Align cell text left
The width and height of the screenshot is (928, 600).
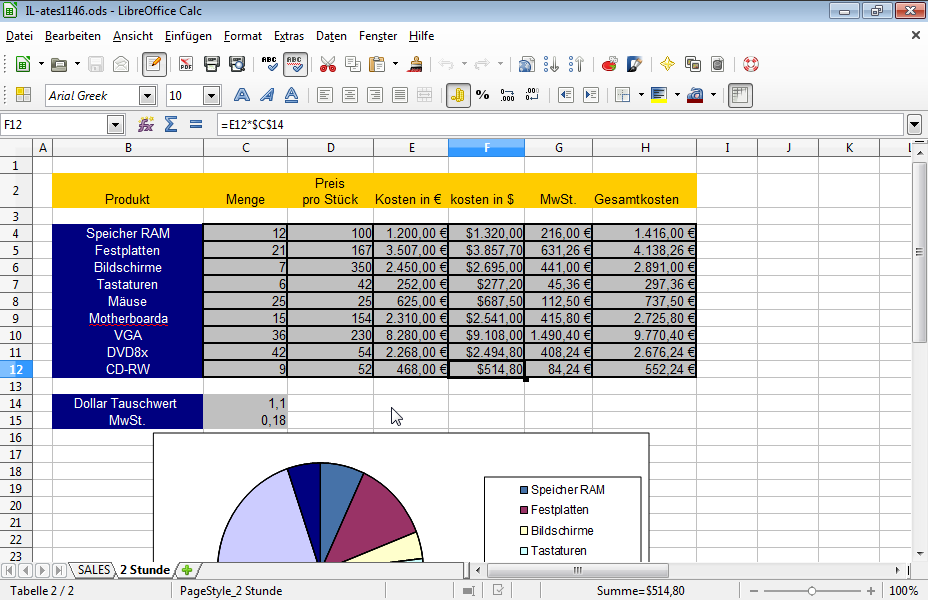coord(324,95)
